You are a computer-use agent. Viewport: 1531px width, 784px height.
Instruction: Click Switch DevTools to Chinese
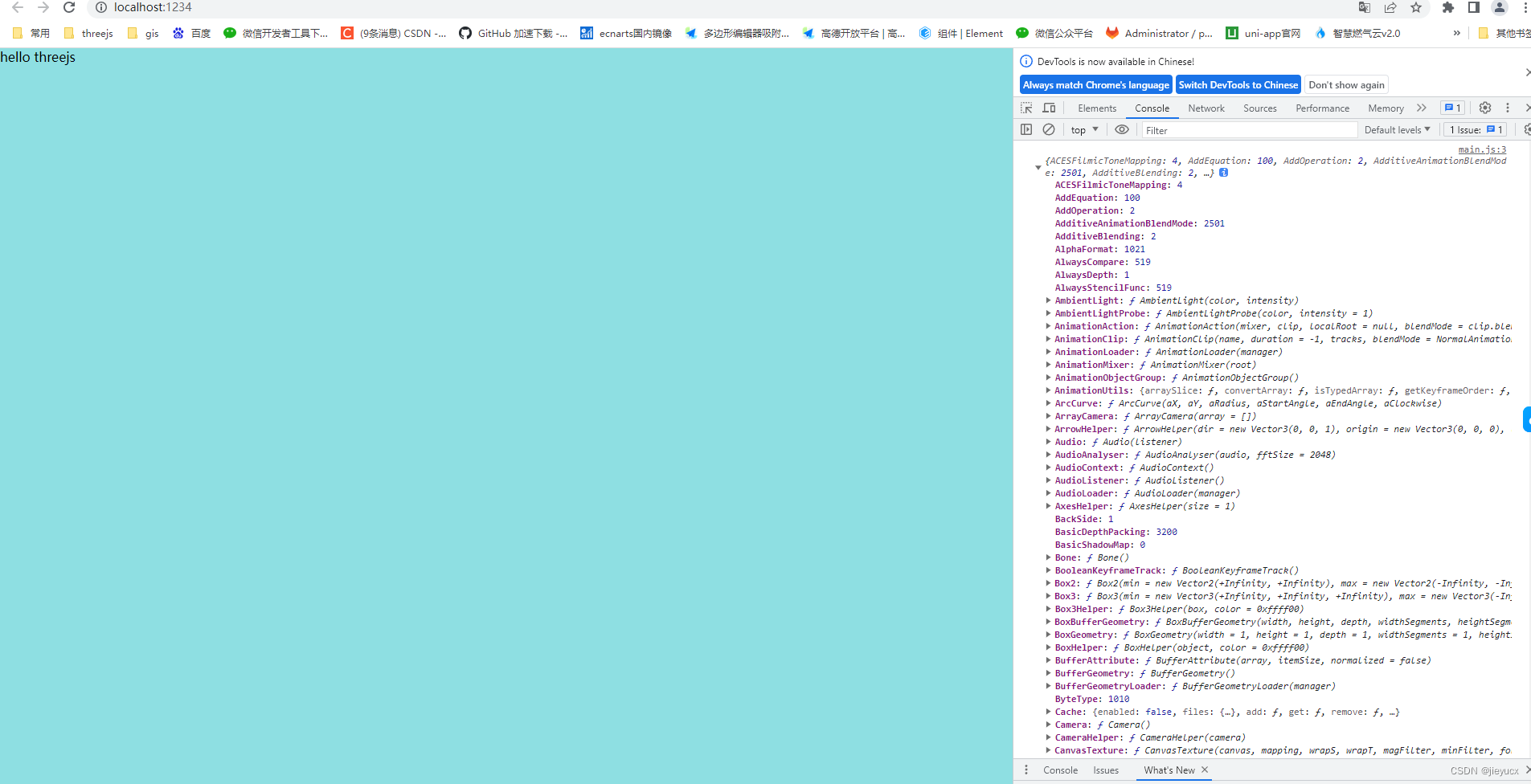point(1238,84)
